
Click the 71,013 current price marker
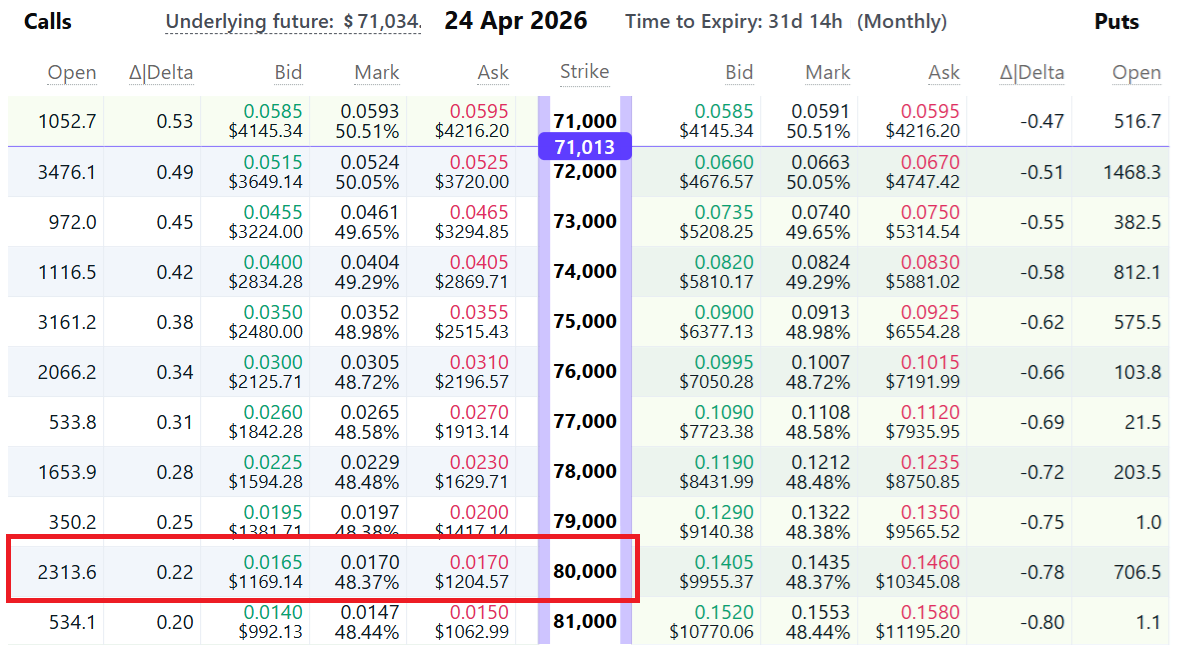(x=585, y=146)
